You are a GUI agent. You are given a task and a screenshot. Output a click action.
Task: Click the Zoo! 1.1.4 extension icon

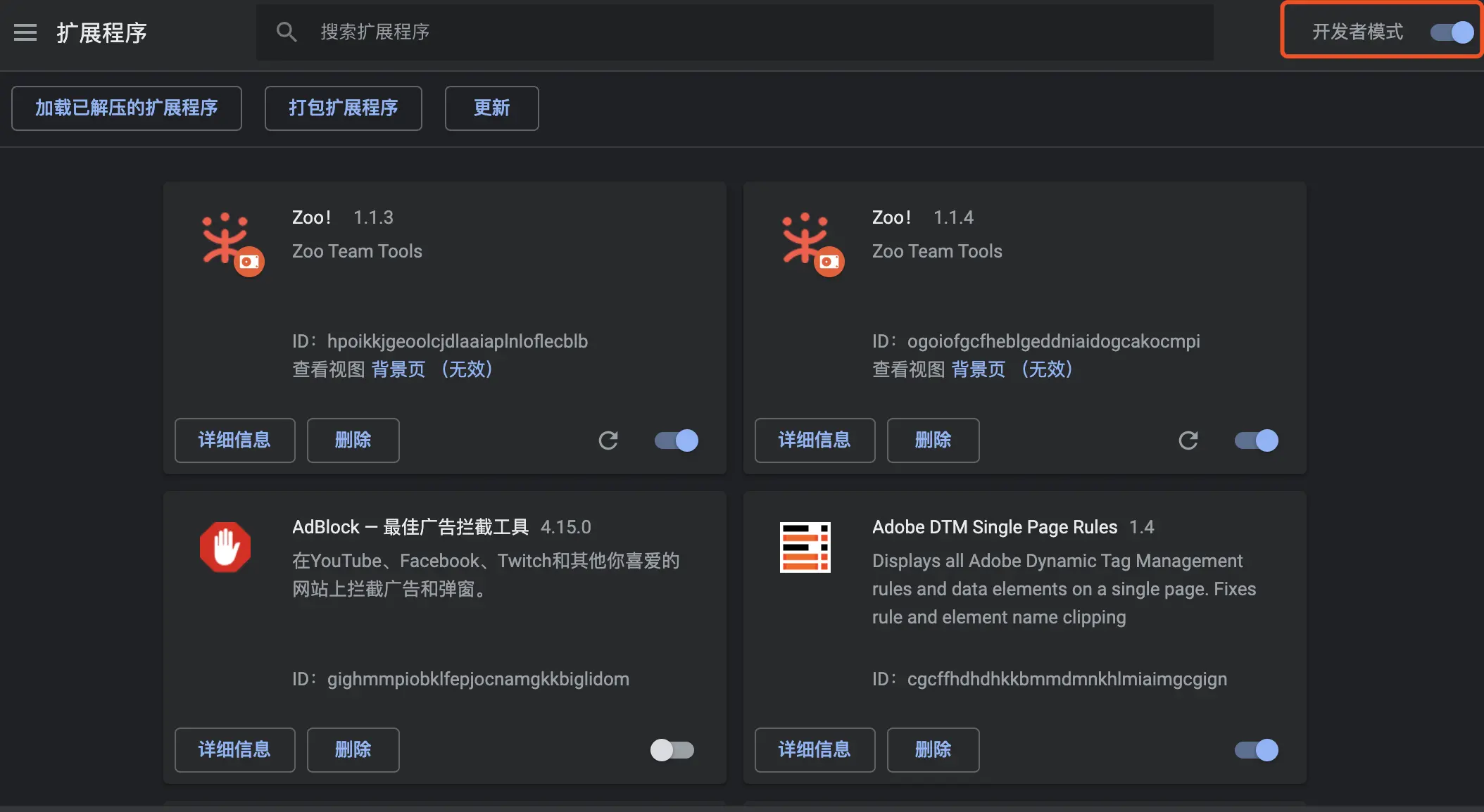tap(812, 243)
